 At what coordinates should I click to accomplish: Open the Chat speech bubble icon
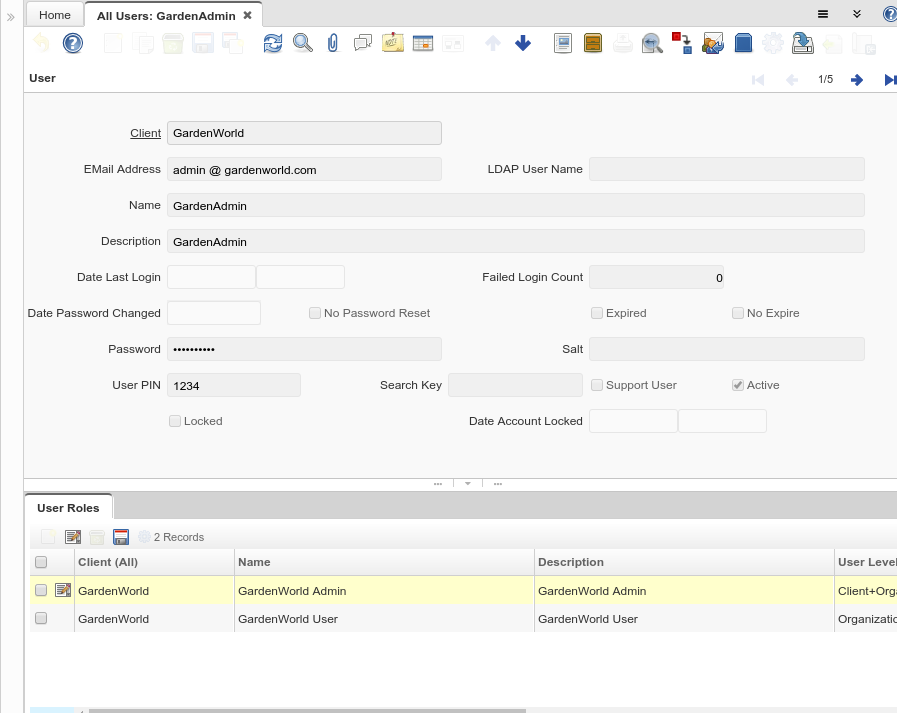coord(363,43)
